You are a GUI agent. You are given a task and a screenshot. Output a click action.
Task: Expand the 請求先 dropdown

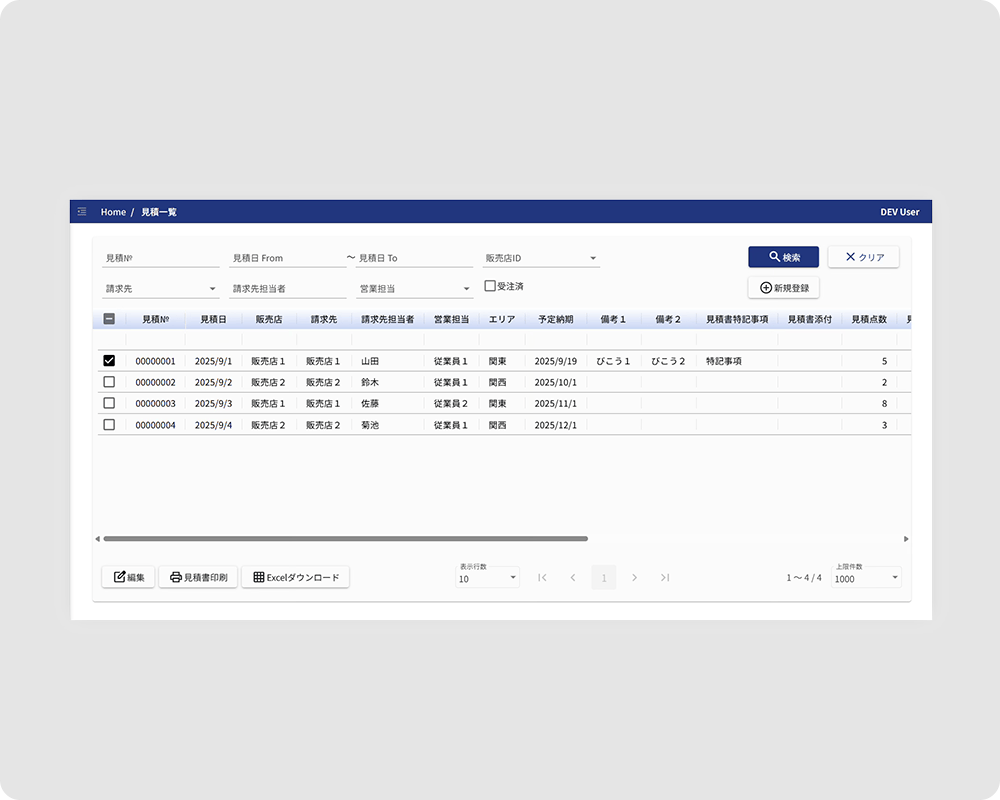(160, 289)
